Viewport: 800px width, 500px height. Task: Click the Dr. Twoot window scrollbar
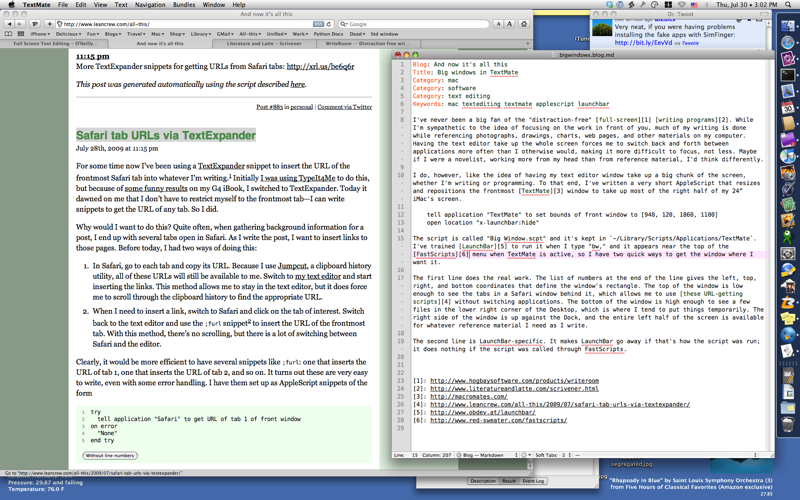(768, 33)
